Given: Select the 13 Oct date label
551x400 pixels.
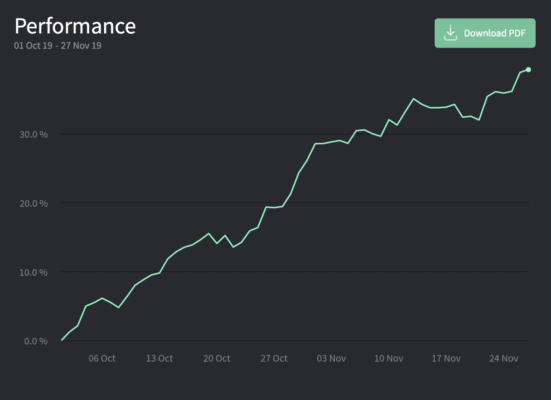Looking at the screenshot, I should click(x=159, y=358).
